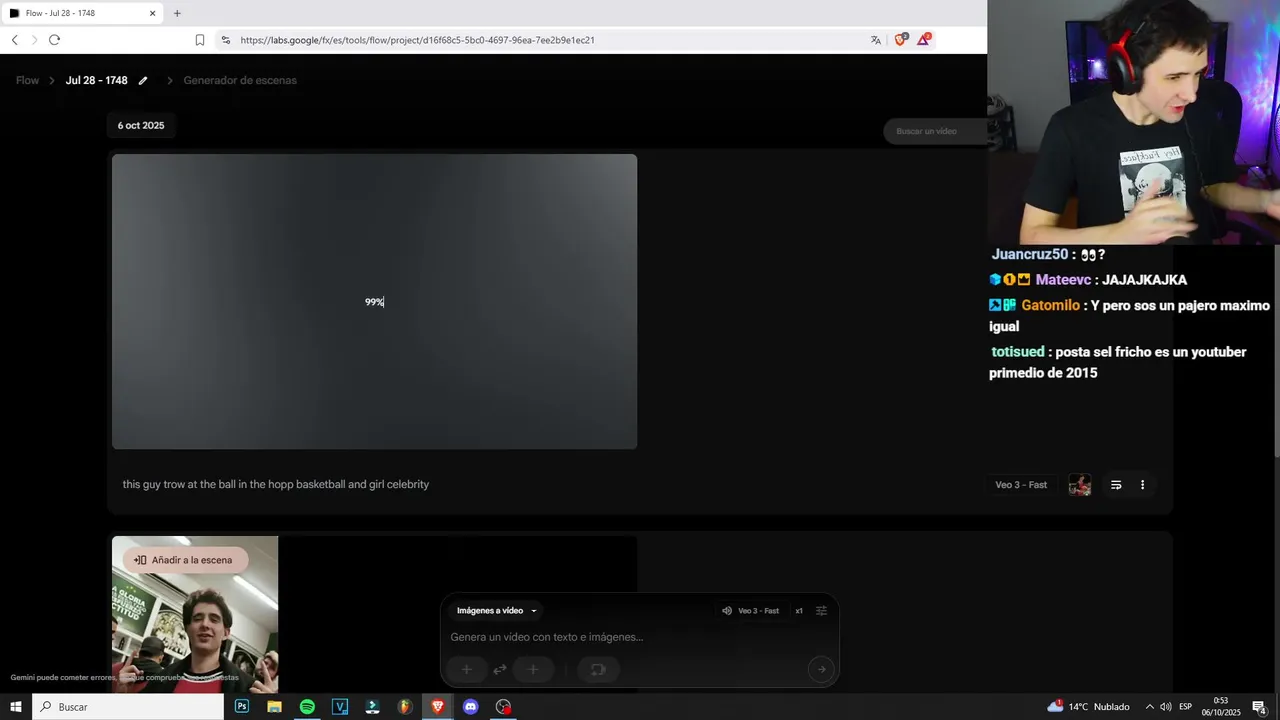
Task: Click the camera motion frame icon in prompt box
Action: (x=598, y=670)
